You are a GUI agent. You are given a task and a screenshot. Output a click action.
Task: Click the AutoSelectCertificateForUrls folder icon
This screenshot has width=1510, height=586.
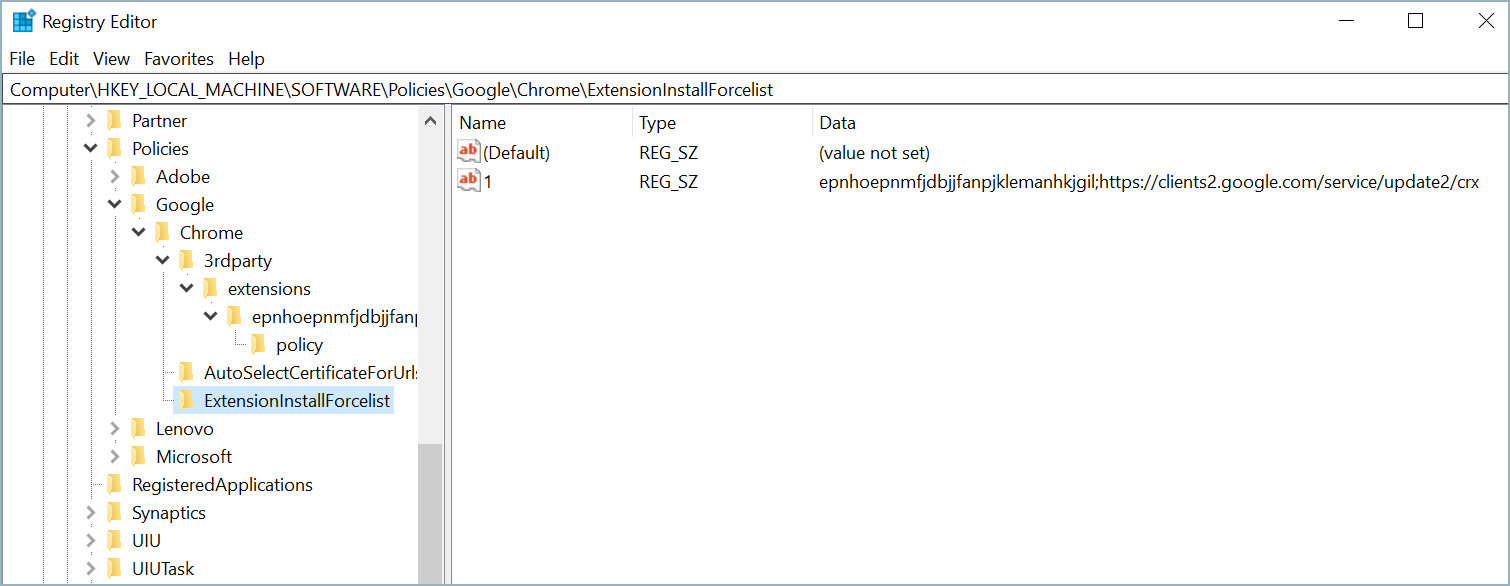[187, 373]
